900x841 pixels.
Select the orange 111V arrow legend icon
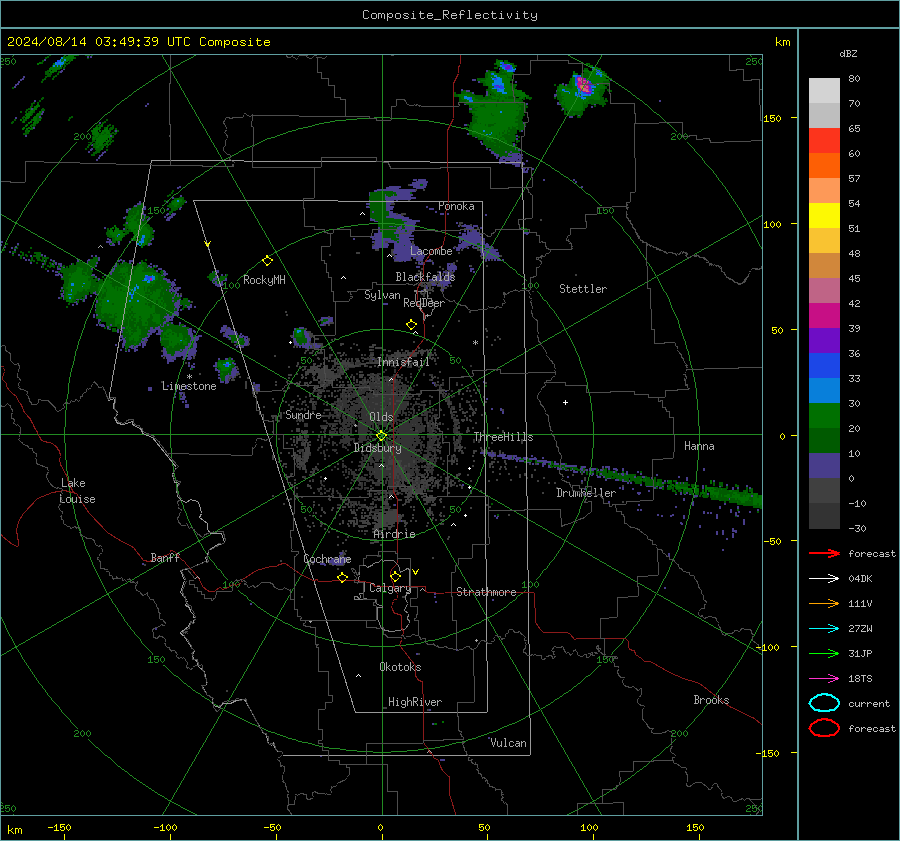click(x=824, y=603)
